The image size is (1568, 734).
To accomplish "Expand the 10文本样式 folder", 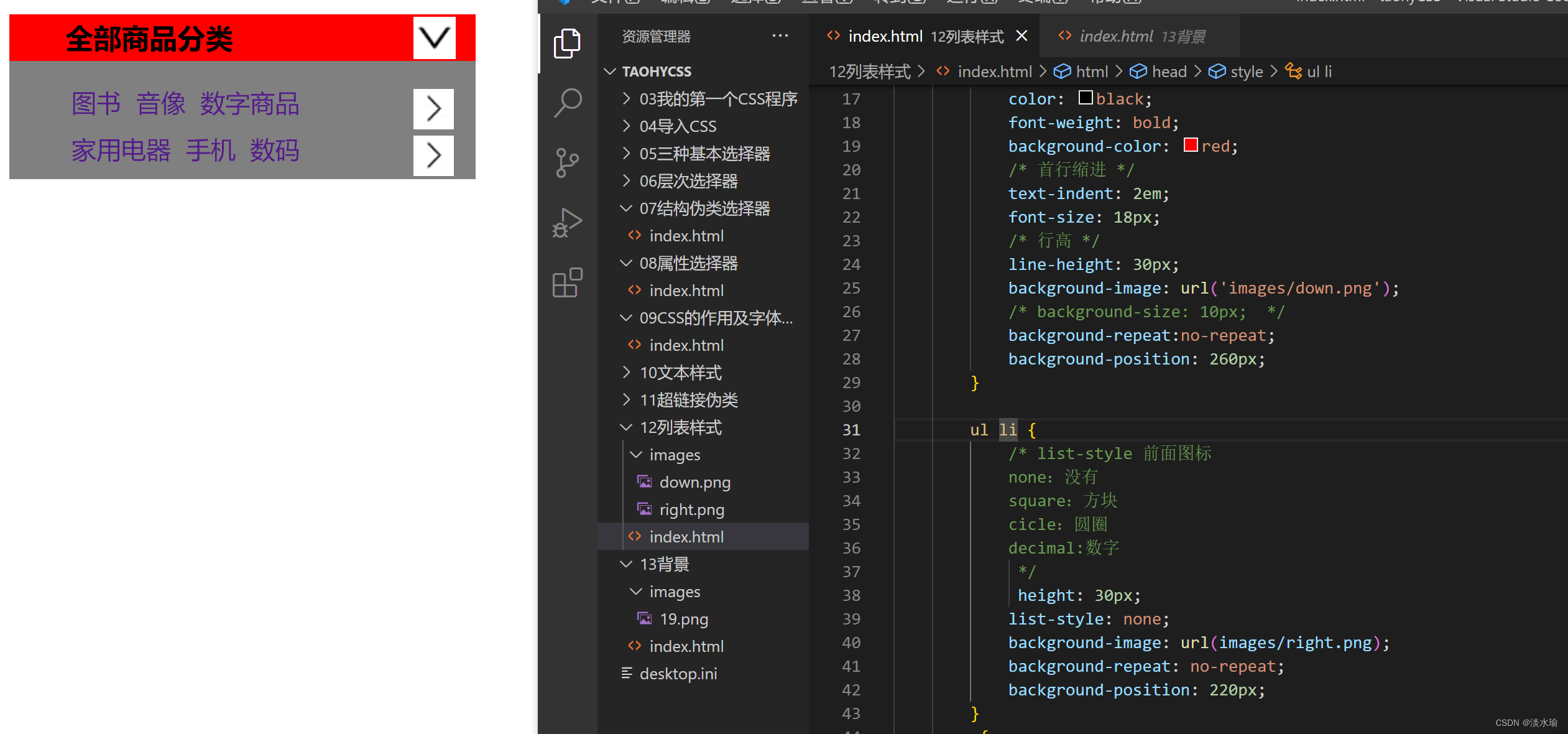I will pyautogui.click(x=627, y=373).
